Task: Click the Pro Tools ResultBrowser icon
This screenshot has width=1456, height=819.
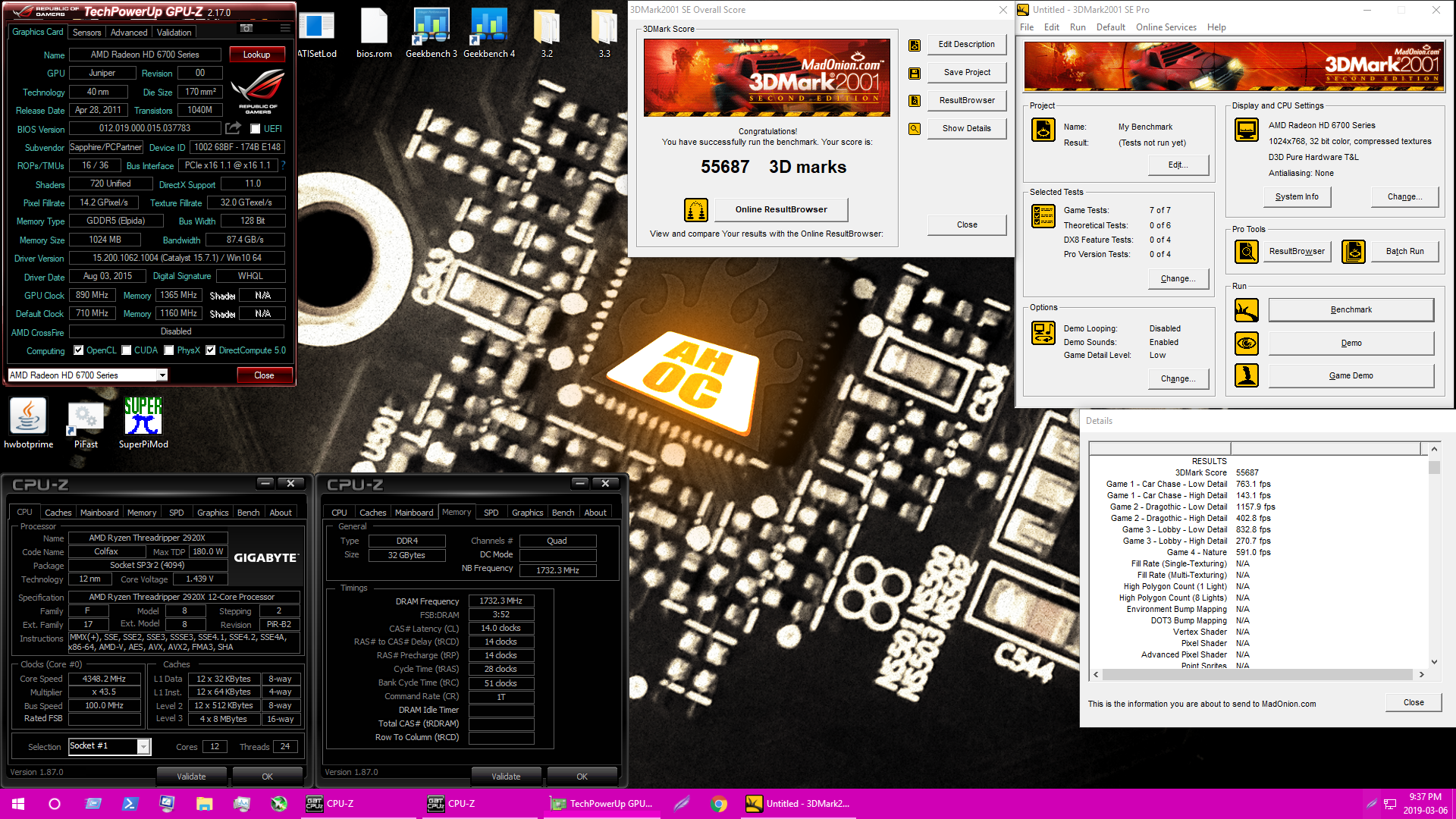Action: tap(1246, 251)
